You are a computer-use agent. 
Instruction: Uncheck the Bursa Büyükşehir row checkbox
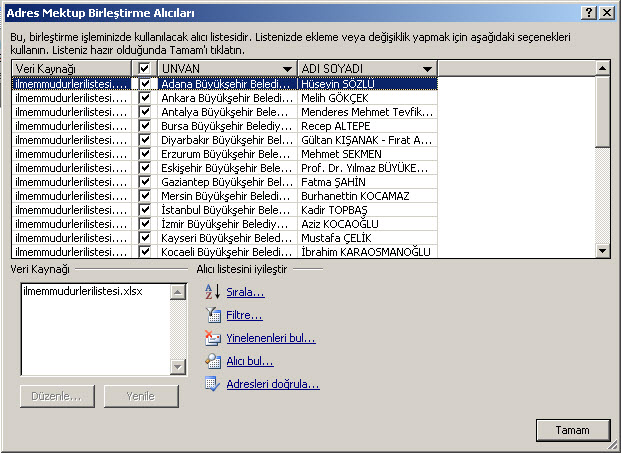point(145,126)
